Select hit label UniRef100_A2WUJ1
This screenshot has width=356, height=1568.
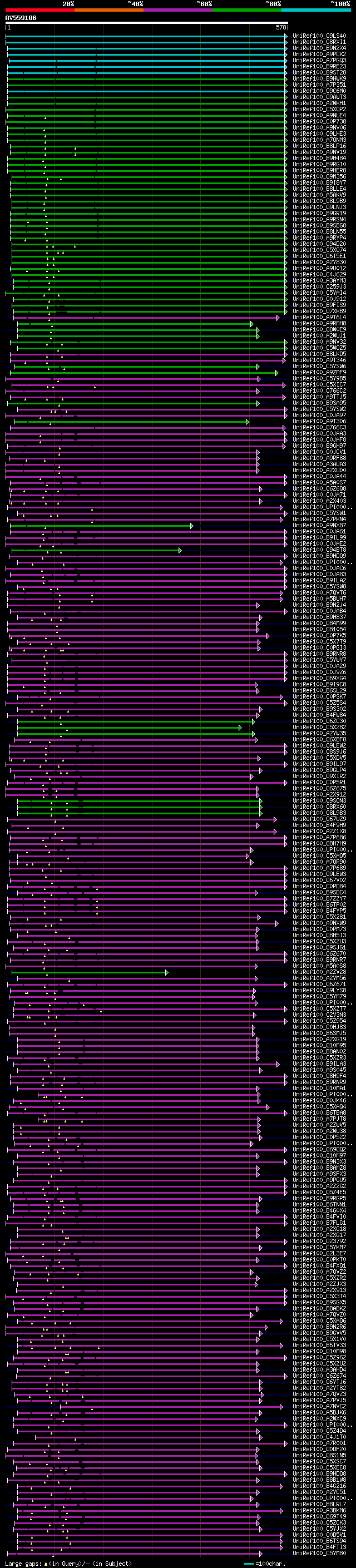click(x=319, y=335)
